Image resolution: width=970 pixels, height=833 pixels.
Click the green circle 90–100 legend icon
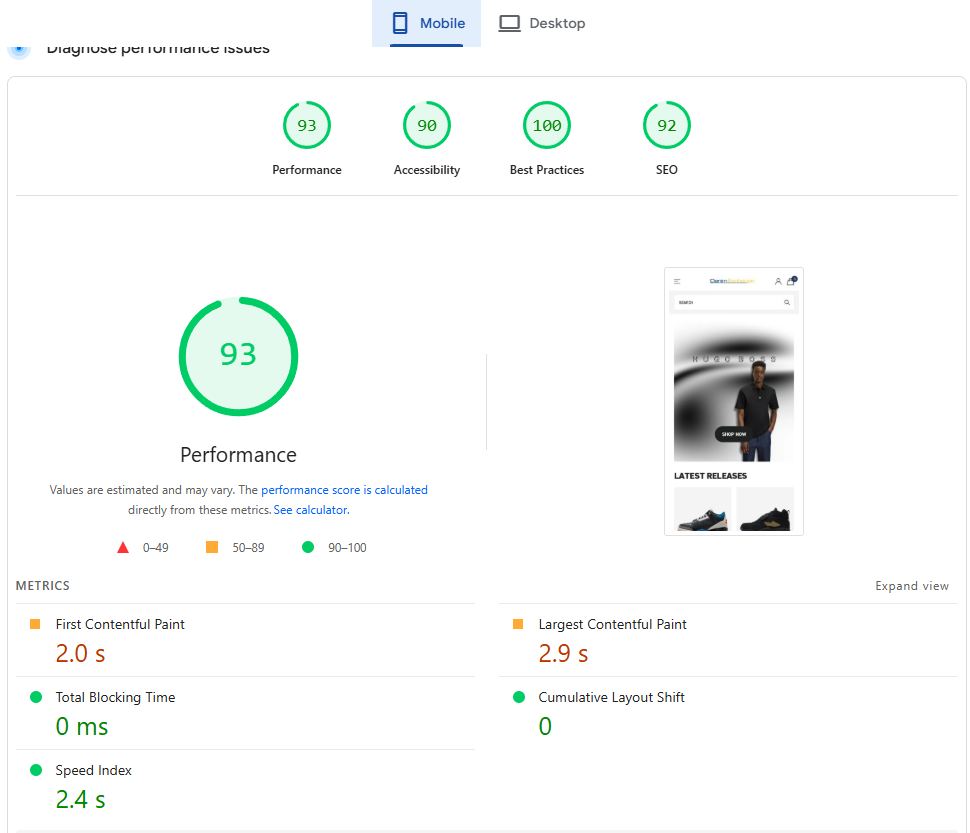[308, 547]
